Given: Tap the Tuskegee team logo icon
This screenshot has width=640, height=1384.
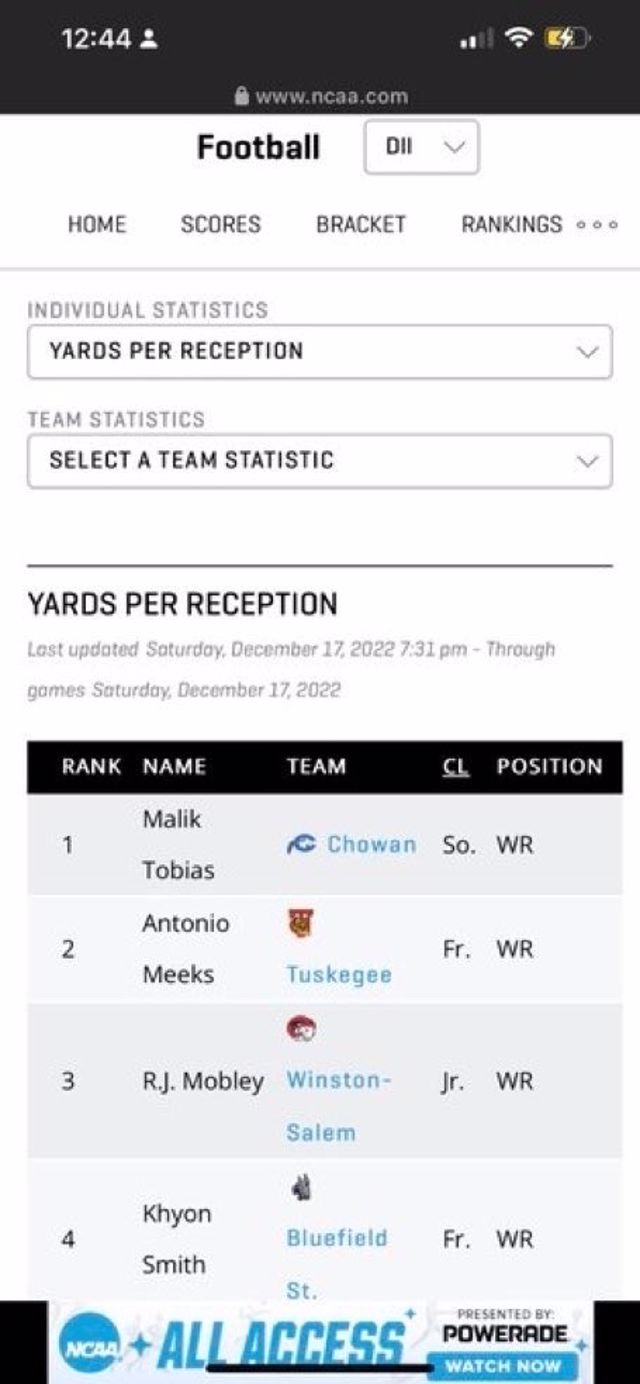Looking at the screenshot, I should pos(299,923).
